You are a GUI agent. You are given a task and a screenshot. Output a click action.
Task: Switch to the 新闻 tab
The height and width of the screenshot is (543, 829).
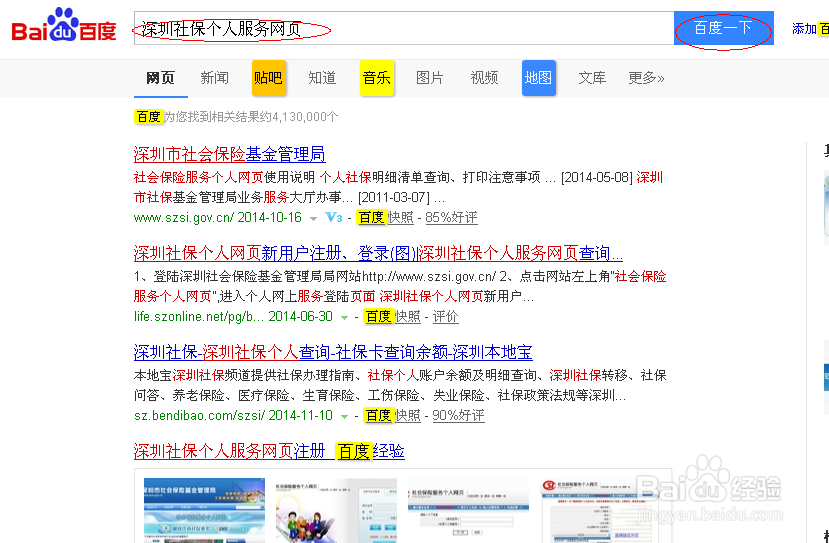pyautogui.click(x=215, y=78)
